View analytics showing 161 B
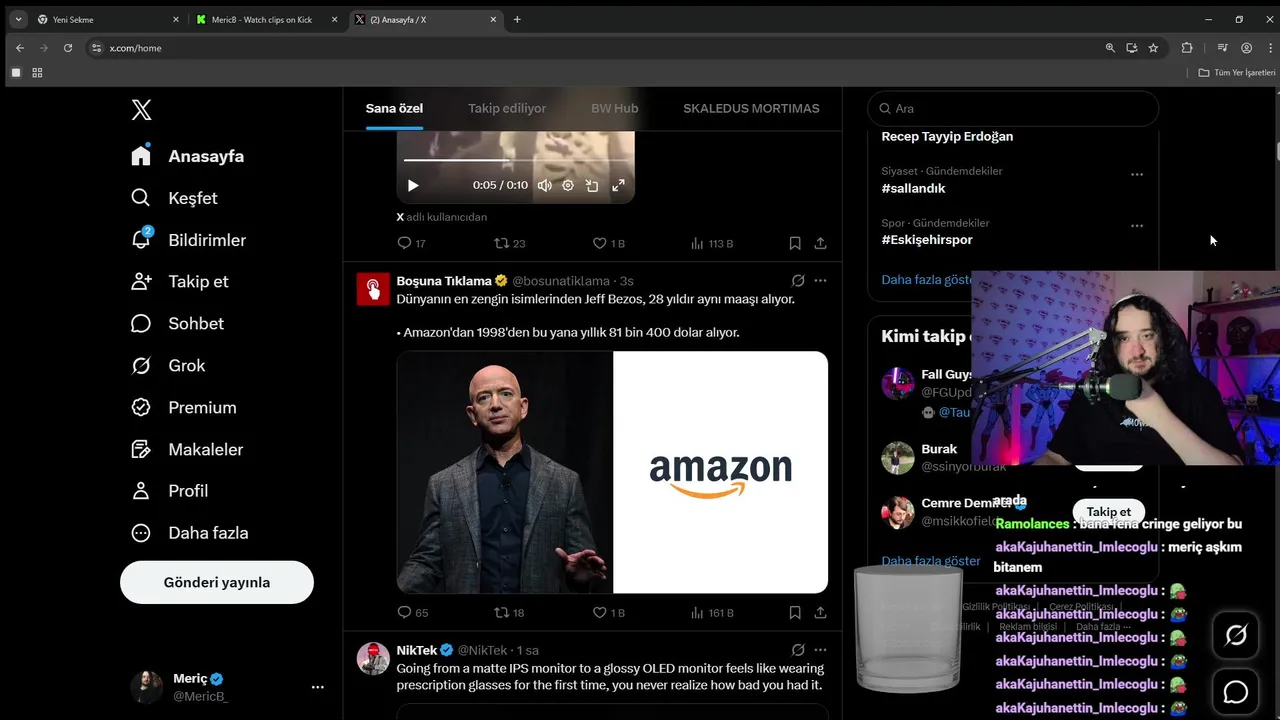1280x720 pixels. [x=711, y=613]
